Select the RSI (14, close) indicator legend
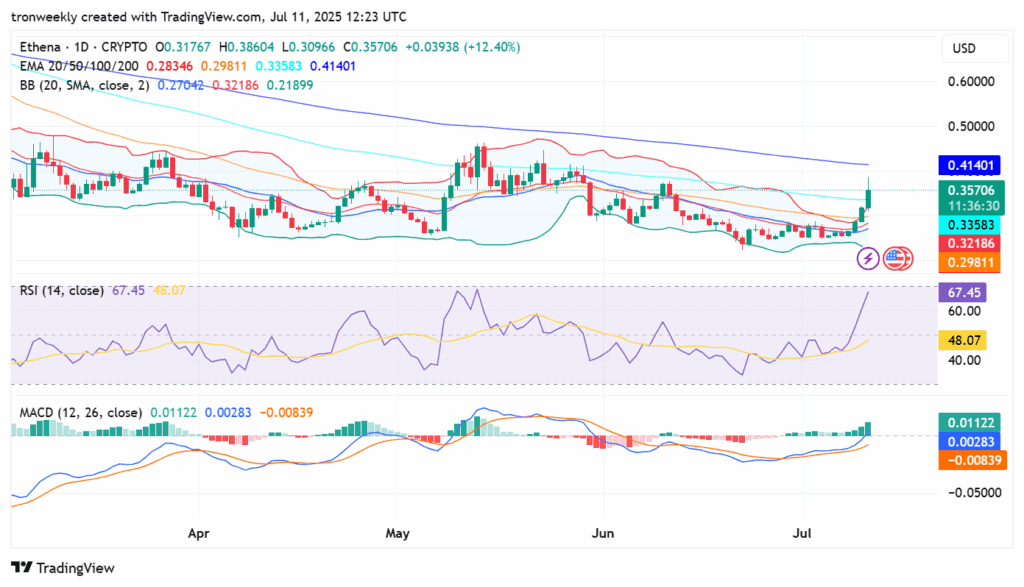This screenshot has width=1024, height=587. (61, 290)
